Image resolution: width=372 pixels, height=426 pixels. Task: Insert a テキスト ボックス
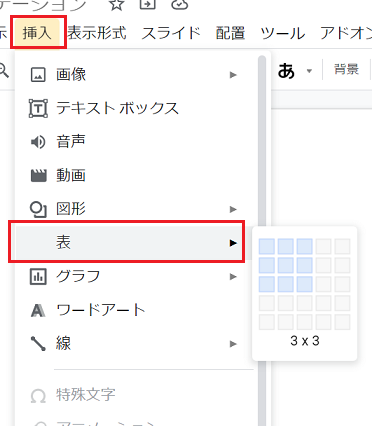click(x=136, y=108)
